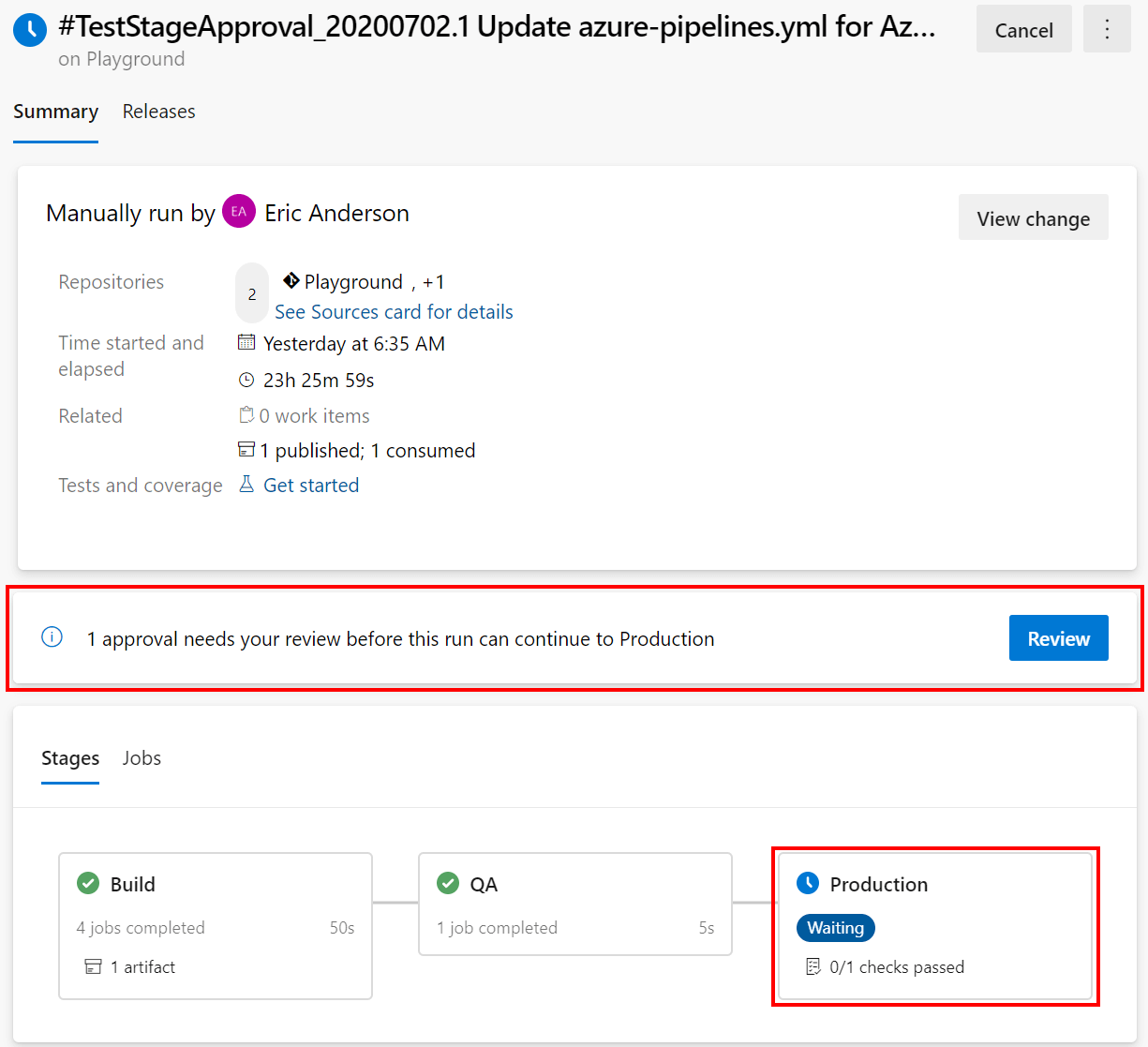1148x1047 pixels.
Task: Click the Eric Anderson name
Action: click(336, 213)
